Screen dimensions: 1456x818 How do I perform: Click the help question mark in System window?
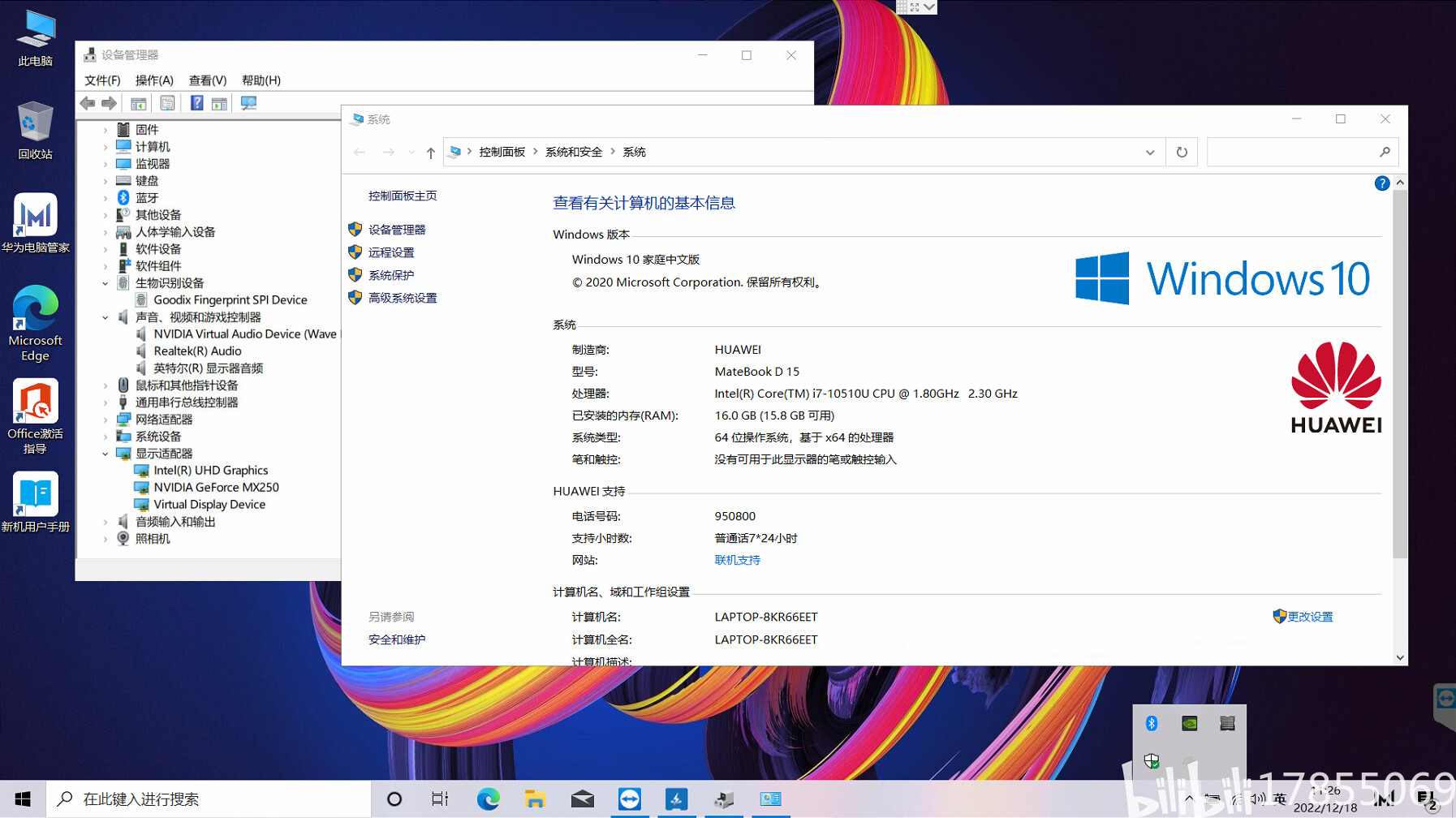tap(1382, 183)
